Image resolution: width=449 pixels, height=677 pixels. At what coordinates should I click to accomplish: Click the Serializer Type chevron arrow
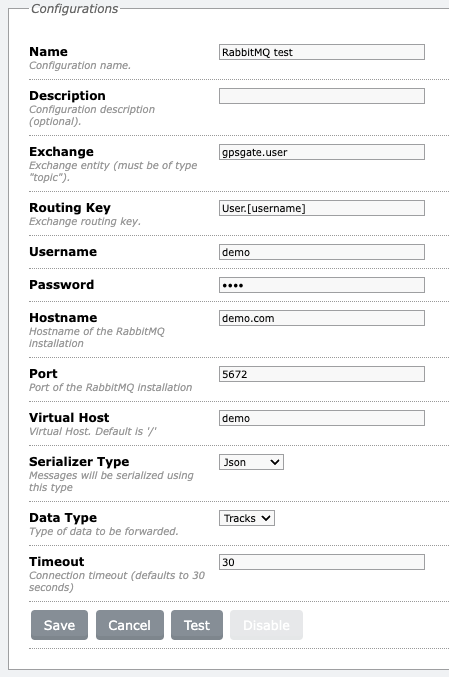pos(275,462)
